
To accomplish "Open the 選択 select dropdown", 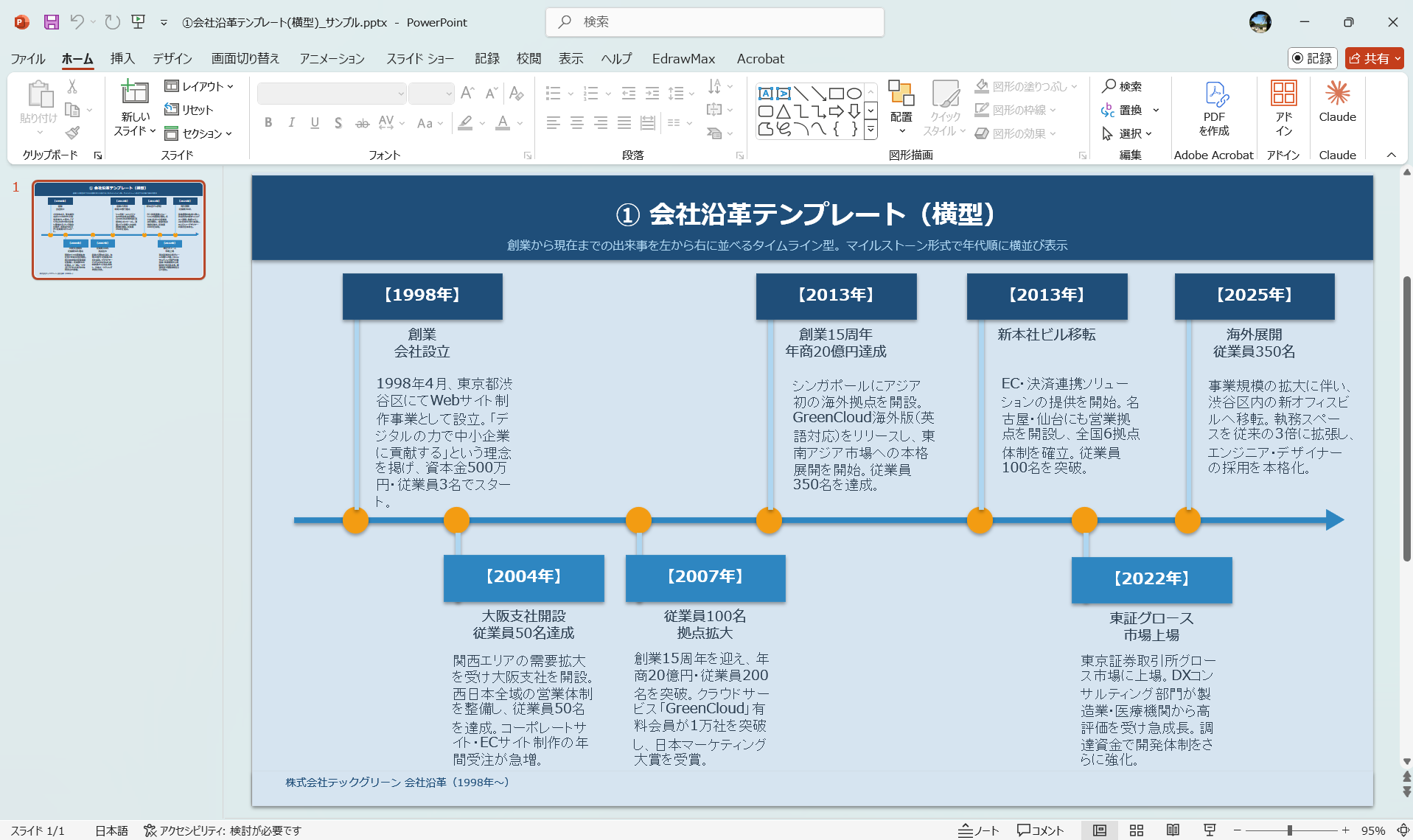I will pyautogui.click(x=1127, y=133).
